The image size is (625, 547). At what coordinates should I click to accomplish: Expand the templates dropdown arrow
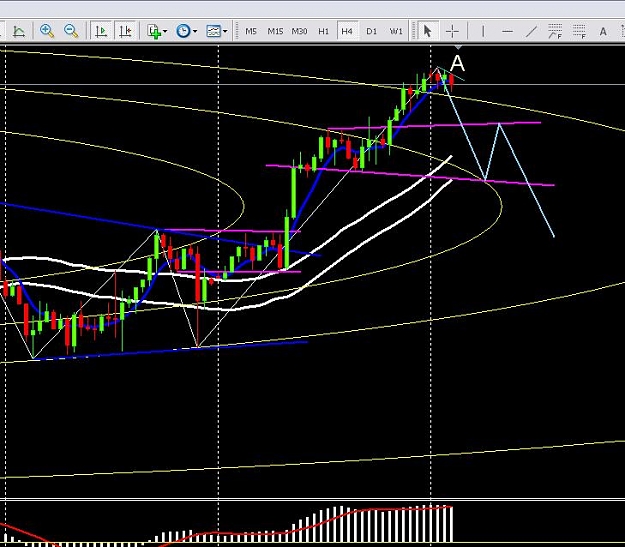click(x=225, y=31)
